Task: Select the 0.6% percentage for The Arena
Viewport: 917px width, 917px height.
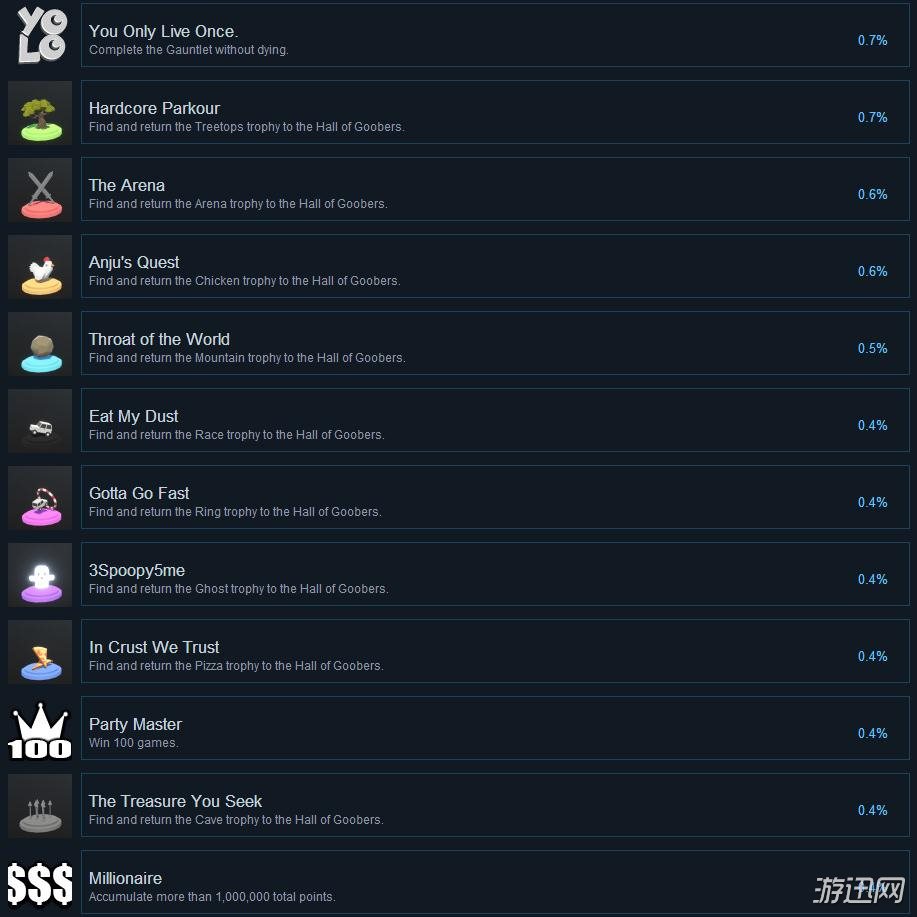Action: [x=872, y=195]
